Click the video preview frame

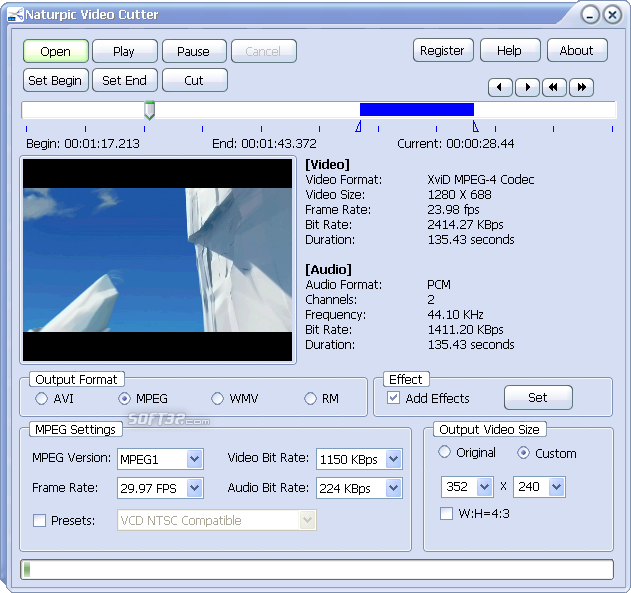157,260
